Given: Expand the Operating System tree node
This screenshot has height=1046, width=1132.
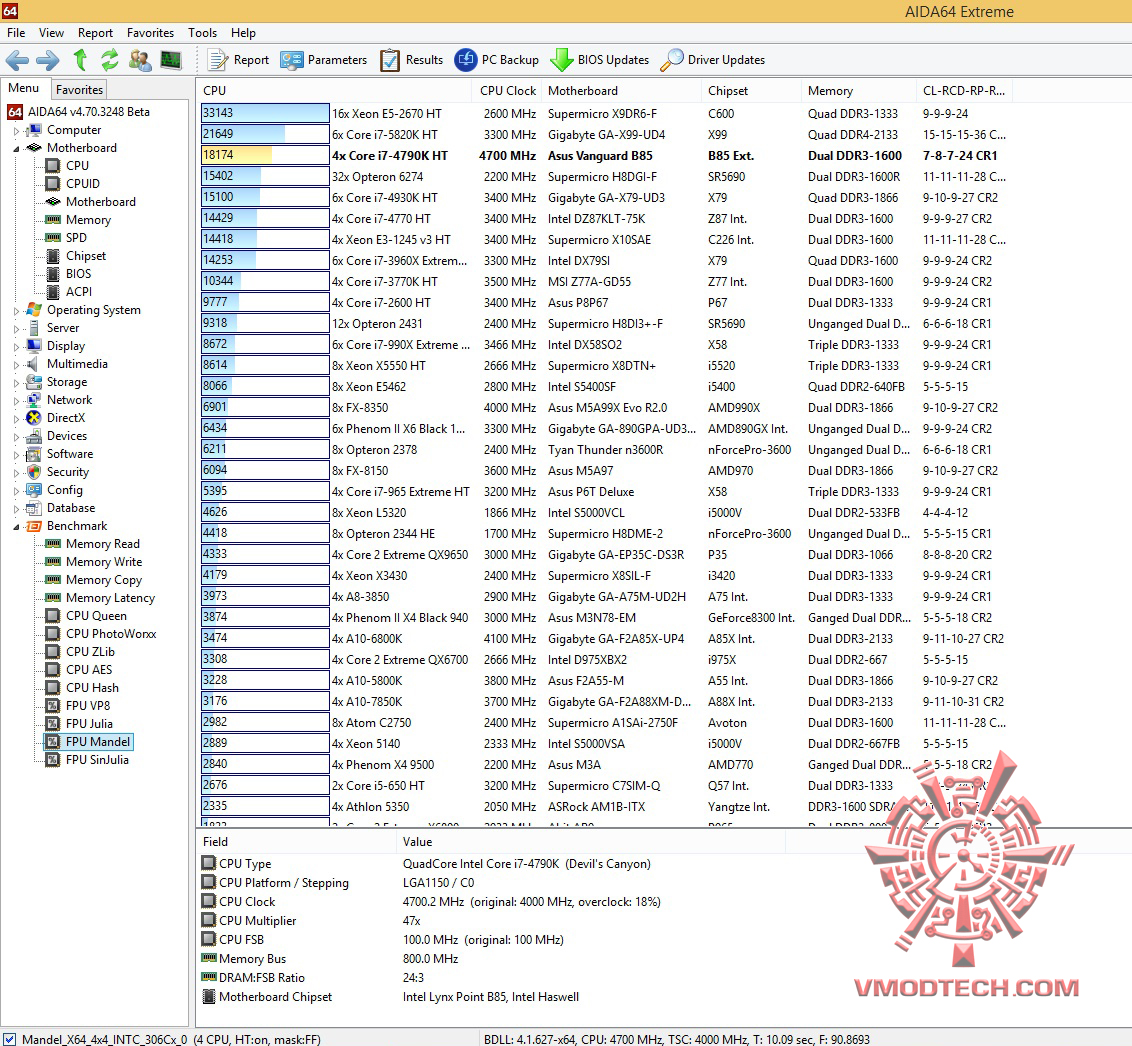Looking at the screenshot, I should pos(17,310).
